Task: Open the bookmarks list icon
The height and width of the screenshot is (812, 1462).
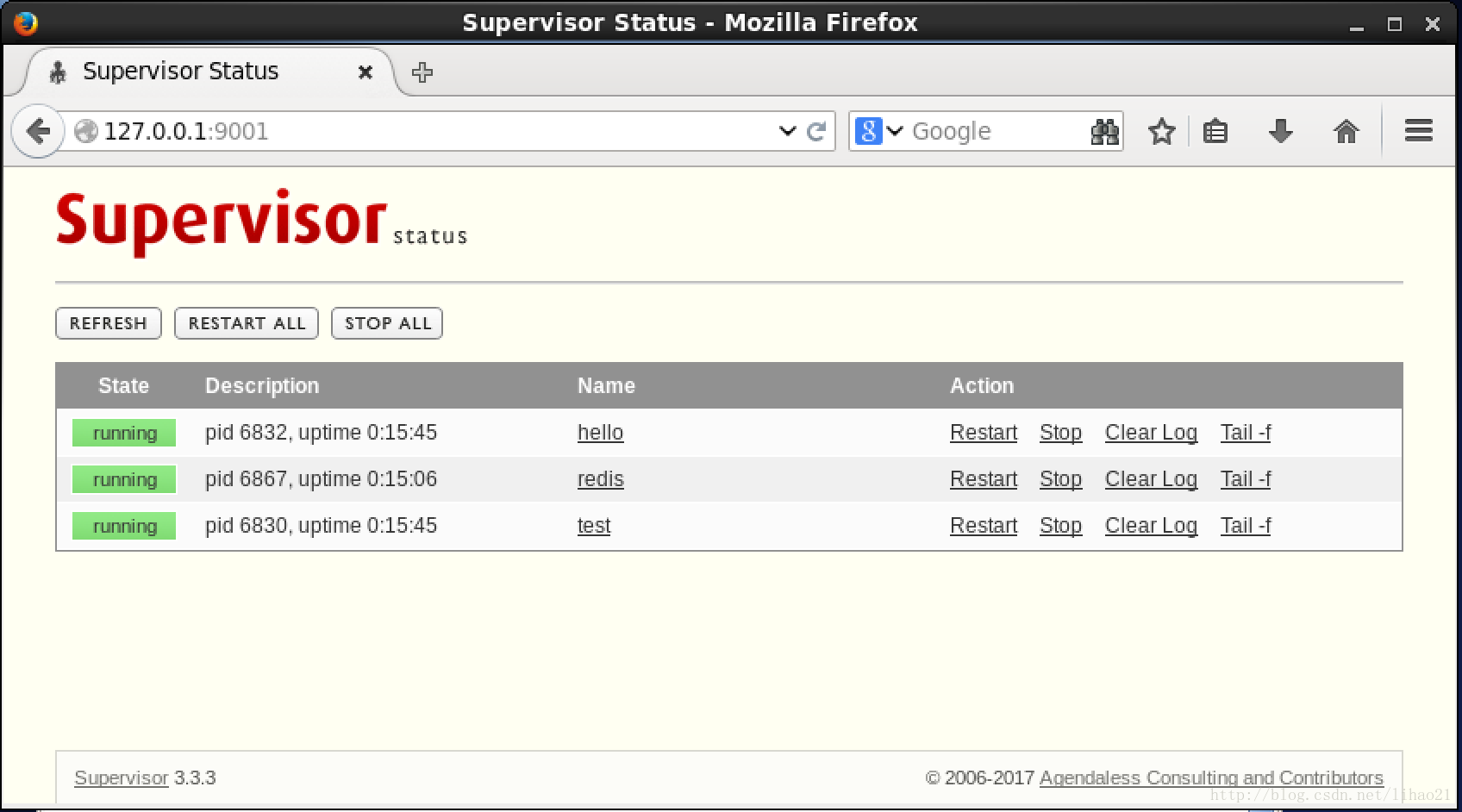Action: coord(1215,131)
